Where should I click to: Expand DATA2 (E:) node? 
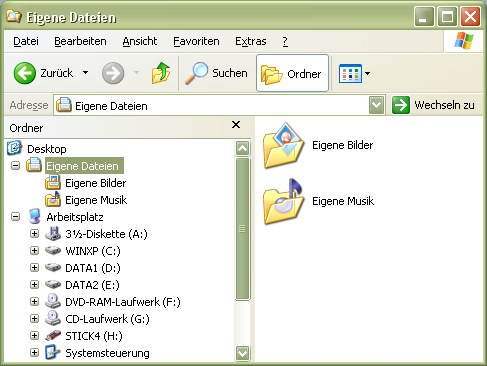[x=34, y=285]
